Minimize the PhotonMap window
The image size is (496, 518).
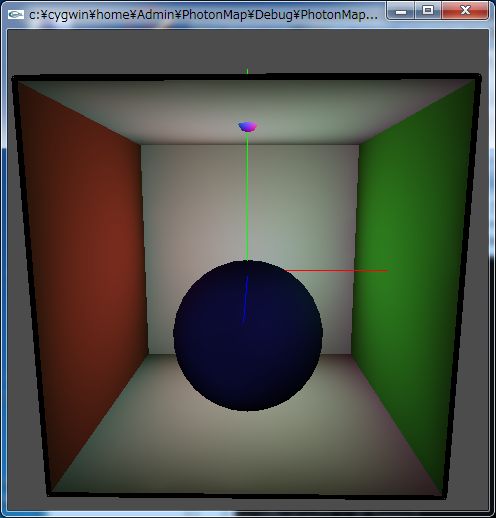pos(401,11)
